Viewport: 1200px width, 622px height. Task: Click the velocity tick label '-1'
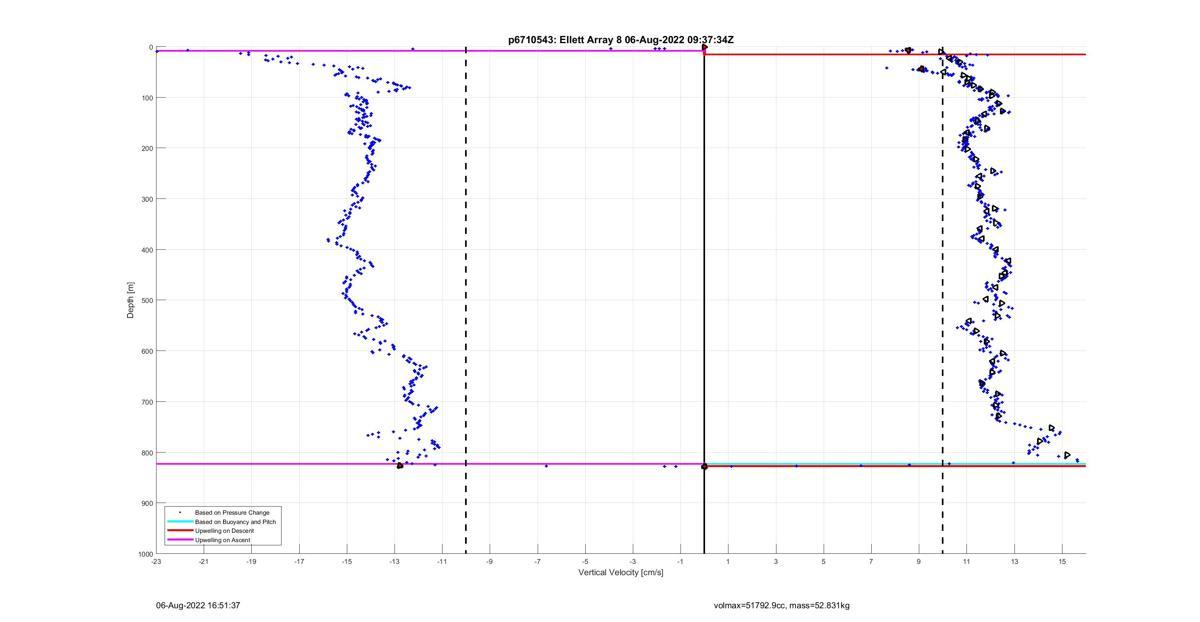681,562
